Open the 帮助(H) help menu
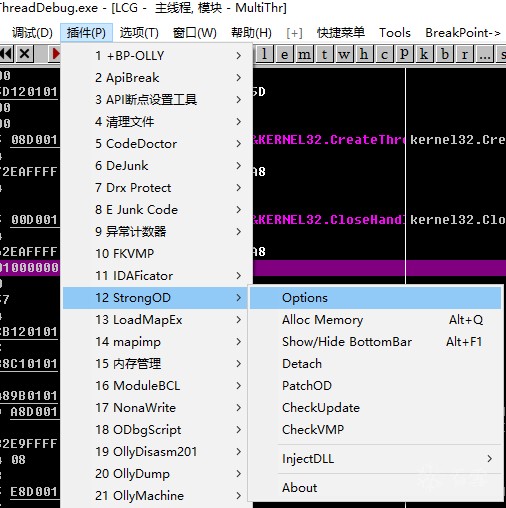Screen dimensions: 506x508 click(x=251, y=33)
